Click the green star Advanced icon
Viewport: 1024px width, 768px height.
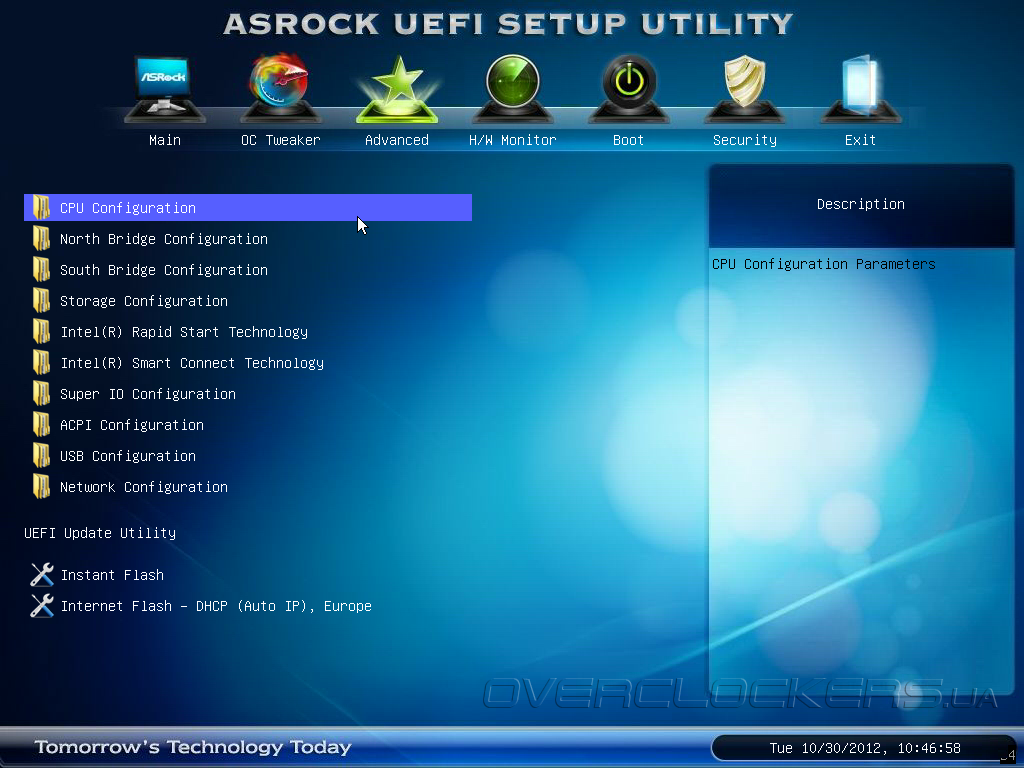tap(396, 89)
